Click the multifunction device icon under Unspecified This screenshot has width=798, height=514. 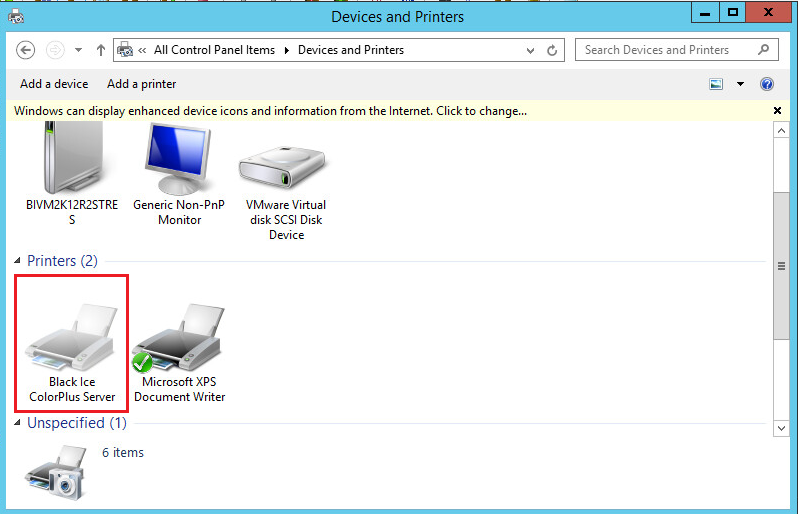pos(54,467)
